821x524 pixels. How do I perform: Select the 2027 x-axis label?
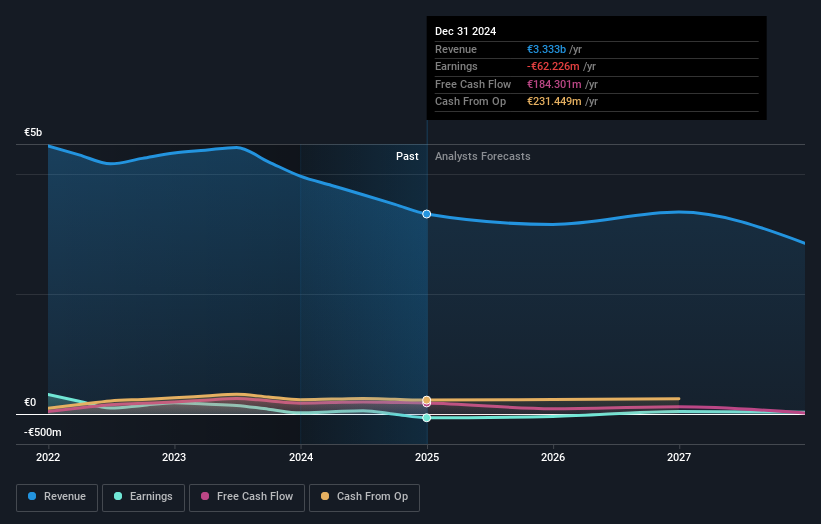[x=679, y=458]
